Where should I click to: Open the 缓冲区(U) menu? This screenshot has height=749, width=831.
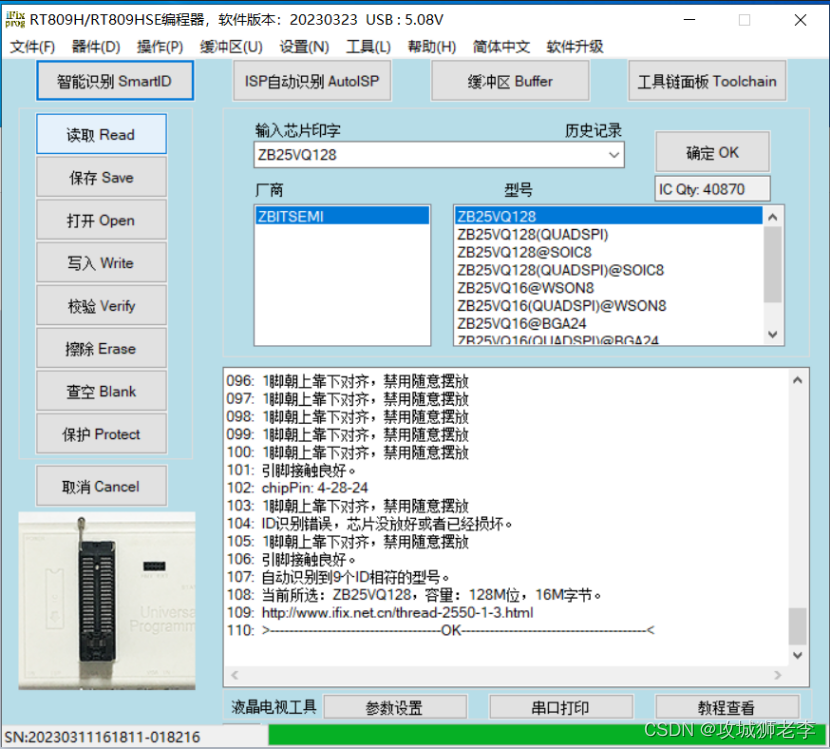coord(231,47)
